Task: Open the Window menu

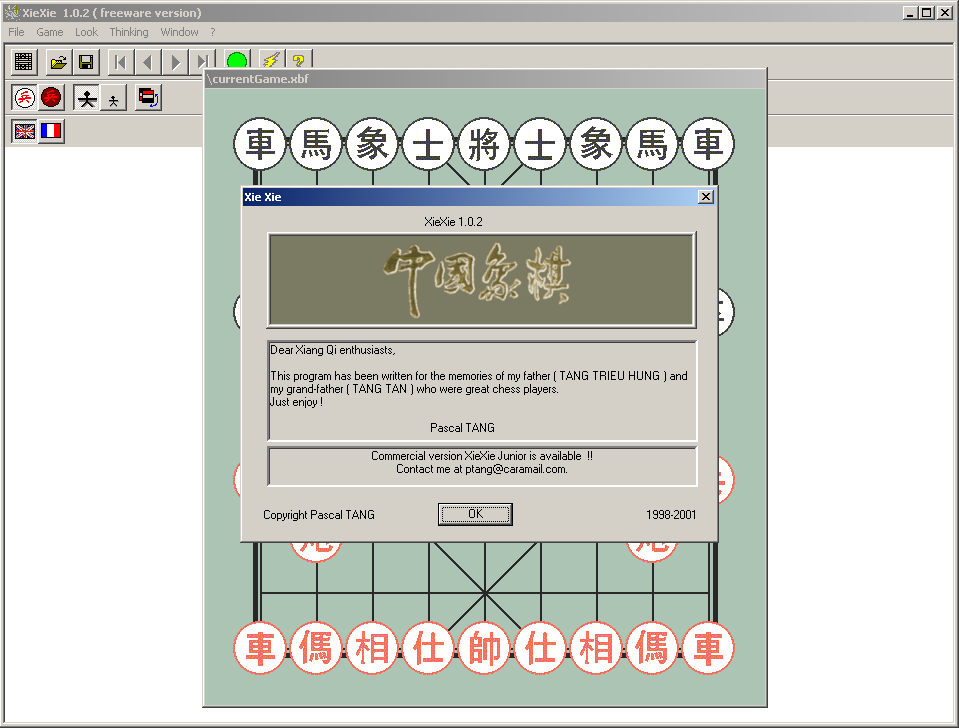Action: point(179,32)
